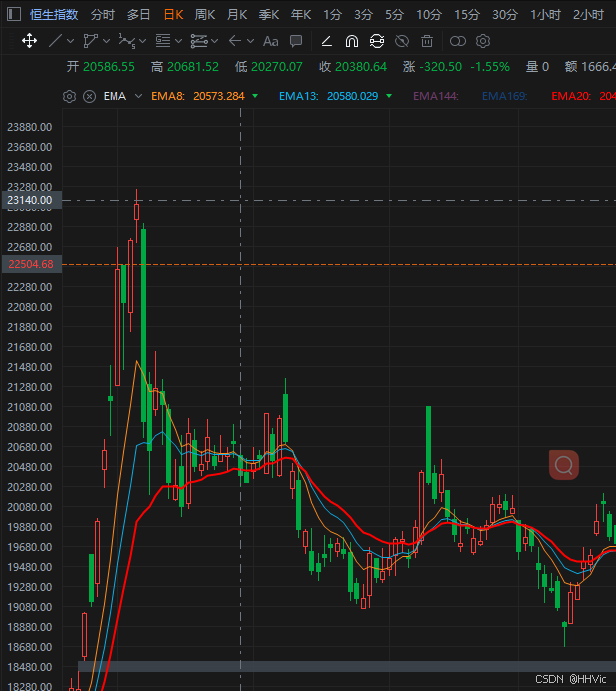Open EMA13 green triangle dropdown
The image size is (616, 691).
tap(389, 96)
